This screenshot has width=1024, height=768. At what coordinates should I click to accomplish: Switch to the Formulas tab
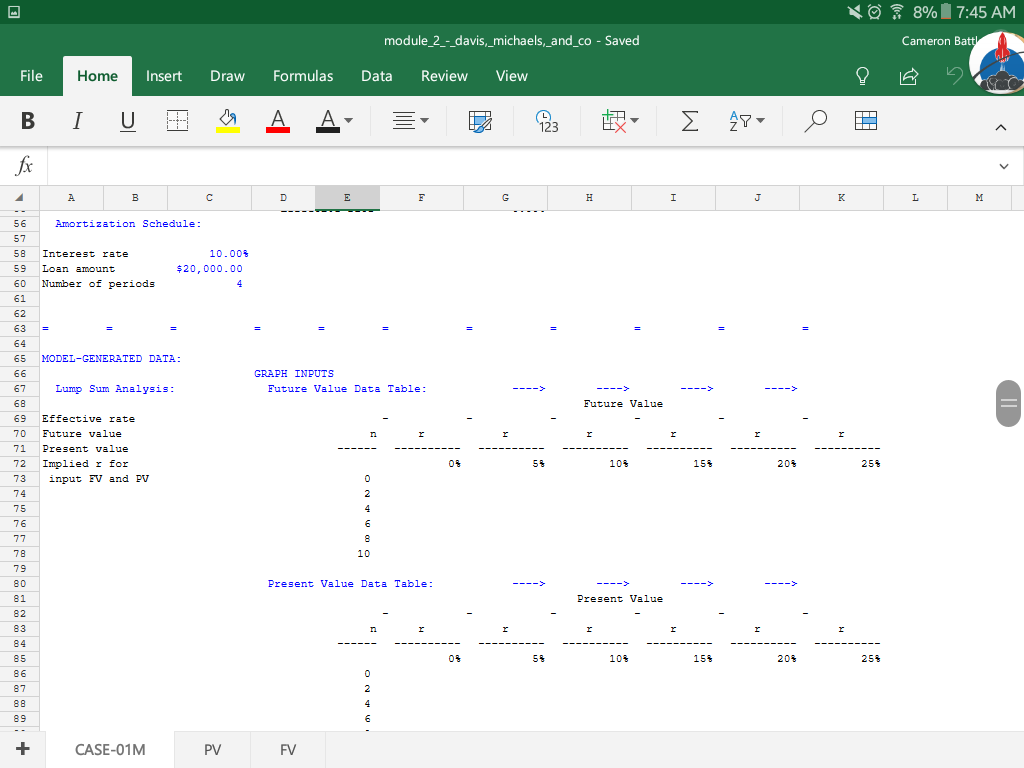303,76
